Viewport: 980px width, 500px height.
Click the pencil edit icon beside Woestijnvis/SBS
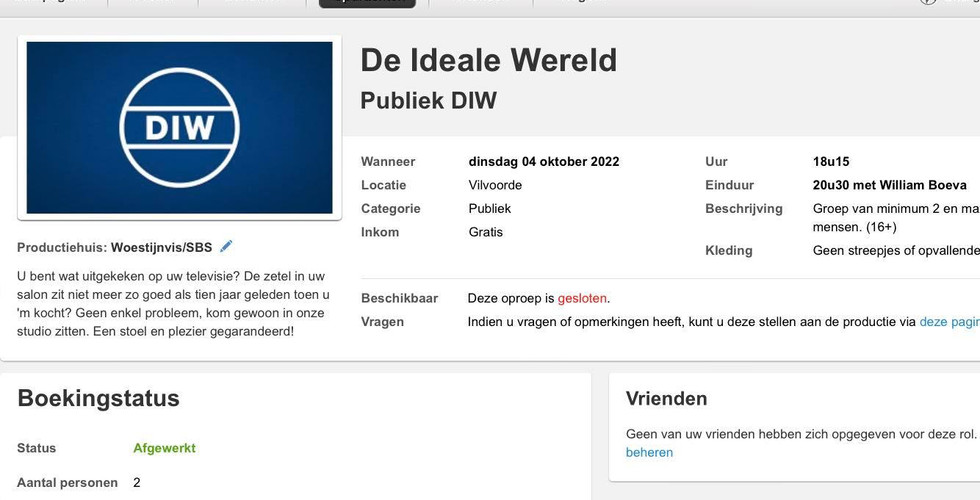226,246
